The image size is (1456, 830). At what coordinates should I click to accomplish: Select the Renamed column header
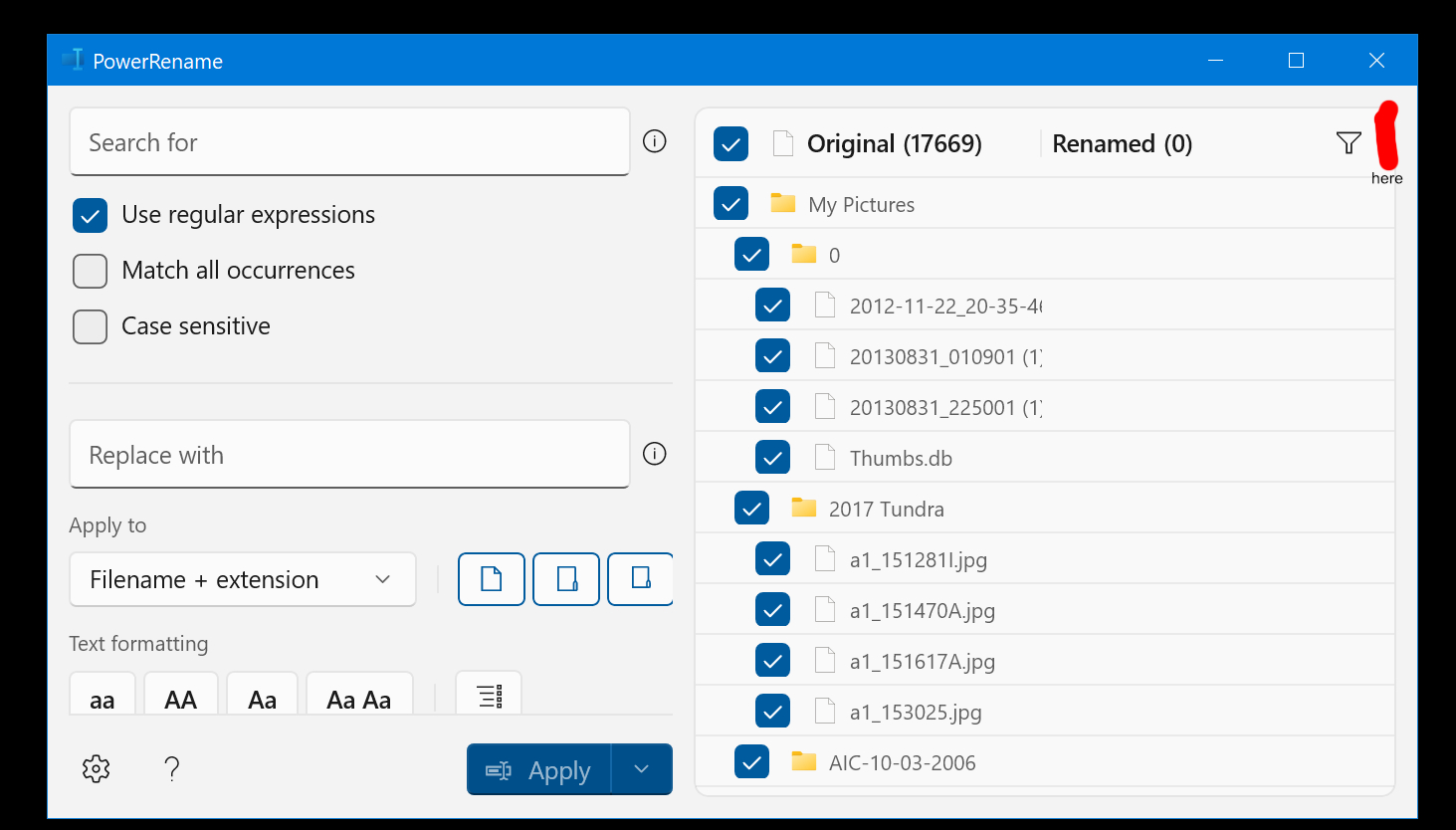[1122, 143]
